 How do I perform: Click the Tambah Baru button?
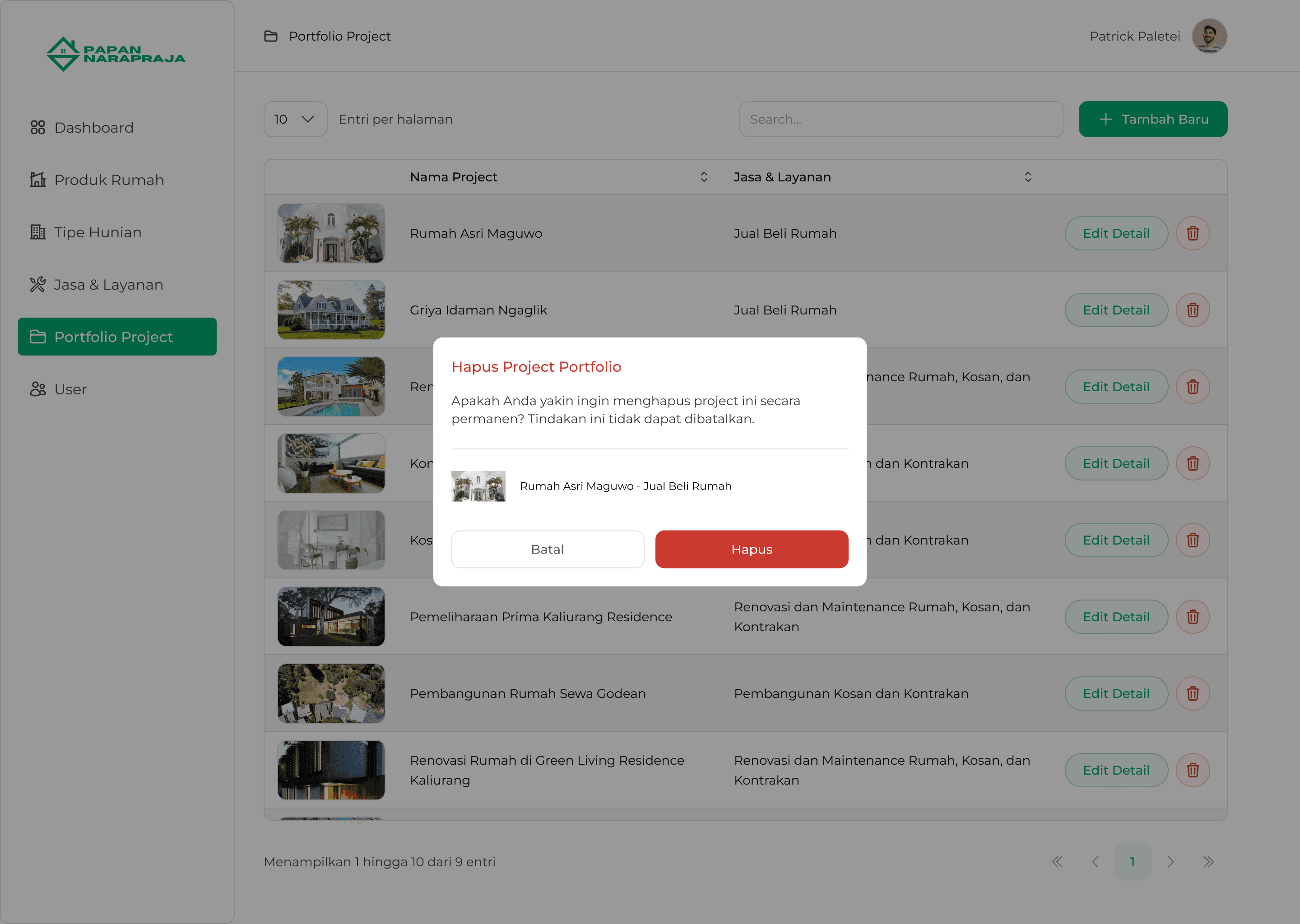pos(1152,120)
